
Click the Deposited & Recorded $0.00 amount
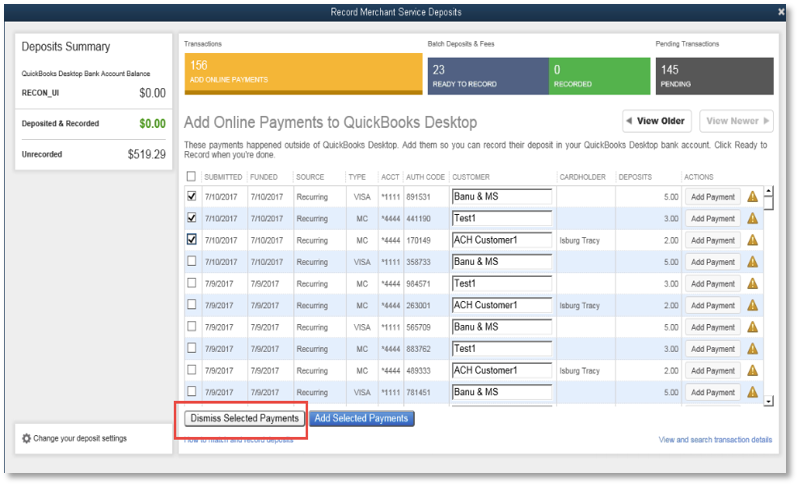pyautogui.click(x=152, y=124)
